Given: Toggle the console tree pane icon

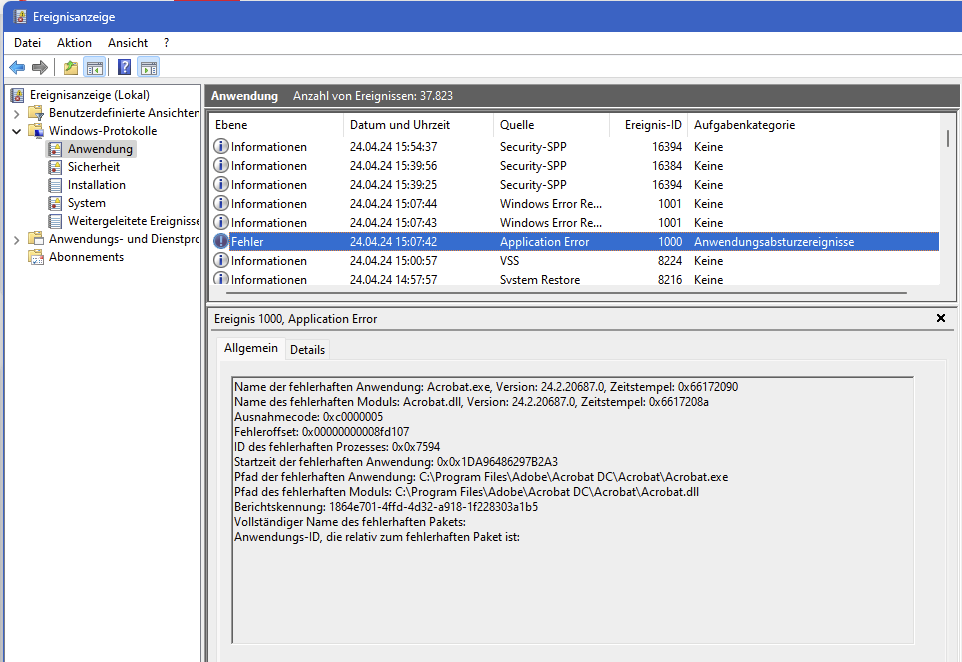Looking at the screenshot, I should [95, 68].
